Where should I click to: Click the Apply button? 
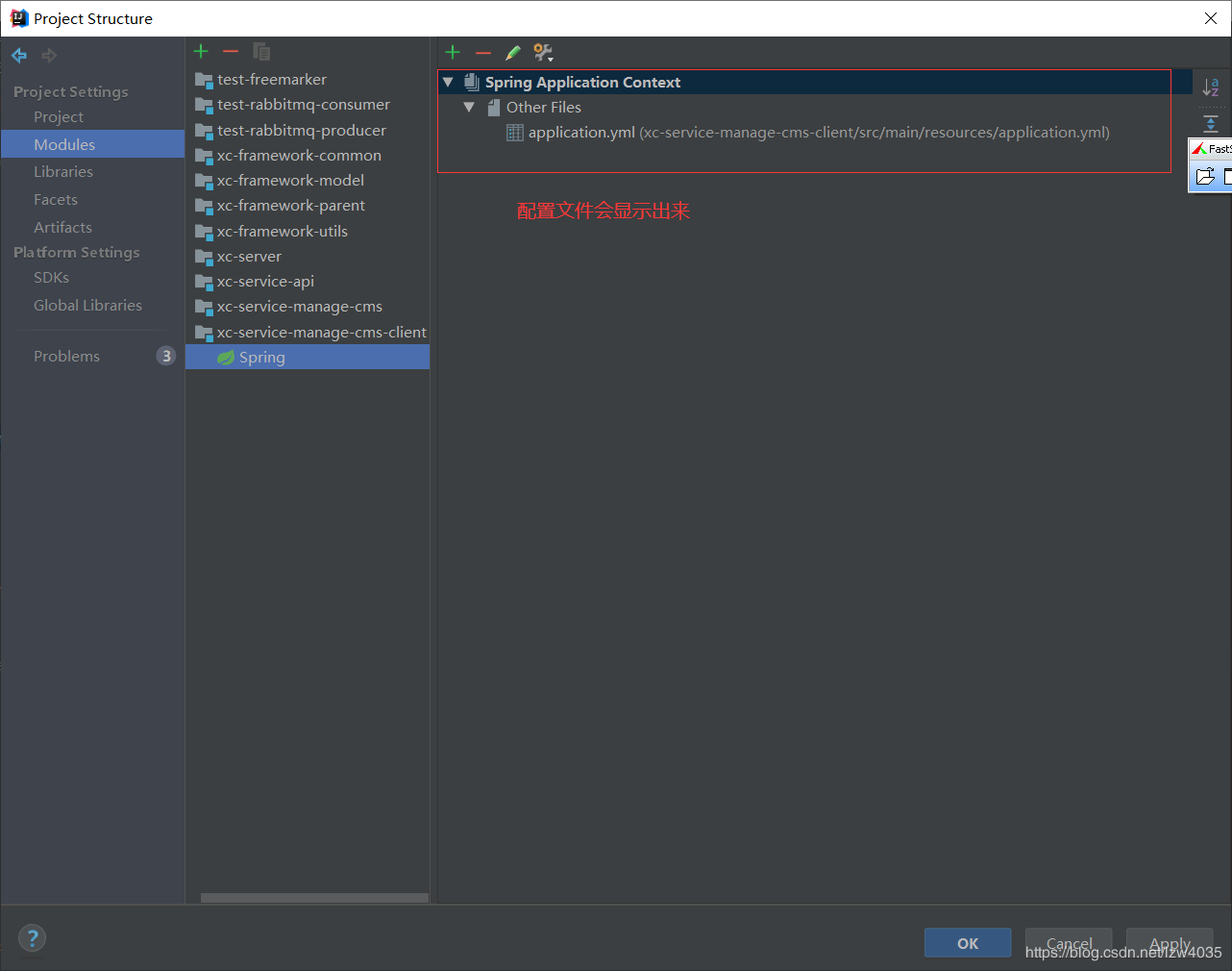[1170, 943]
